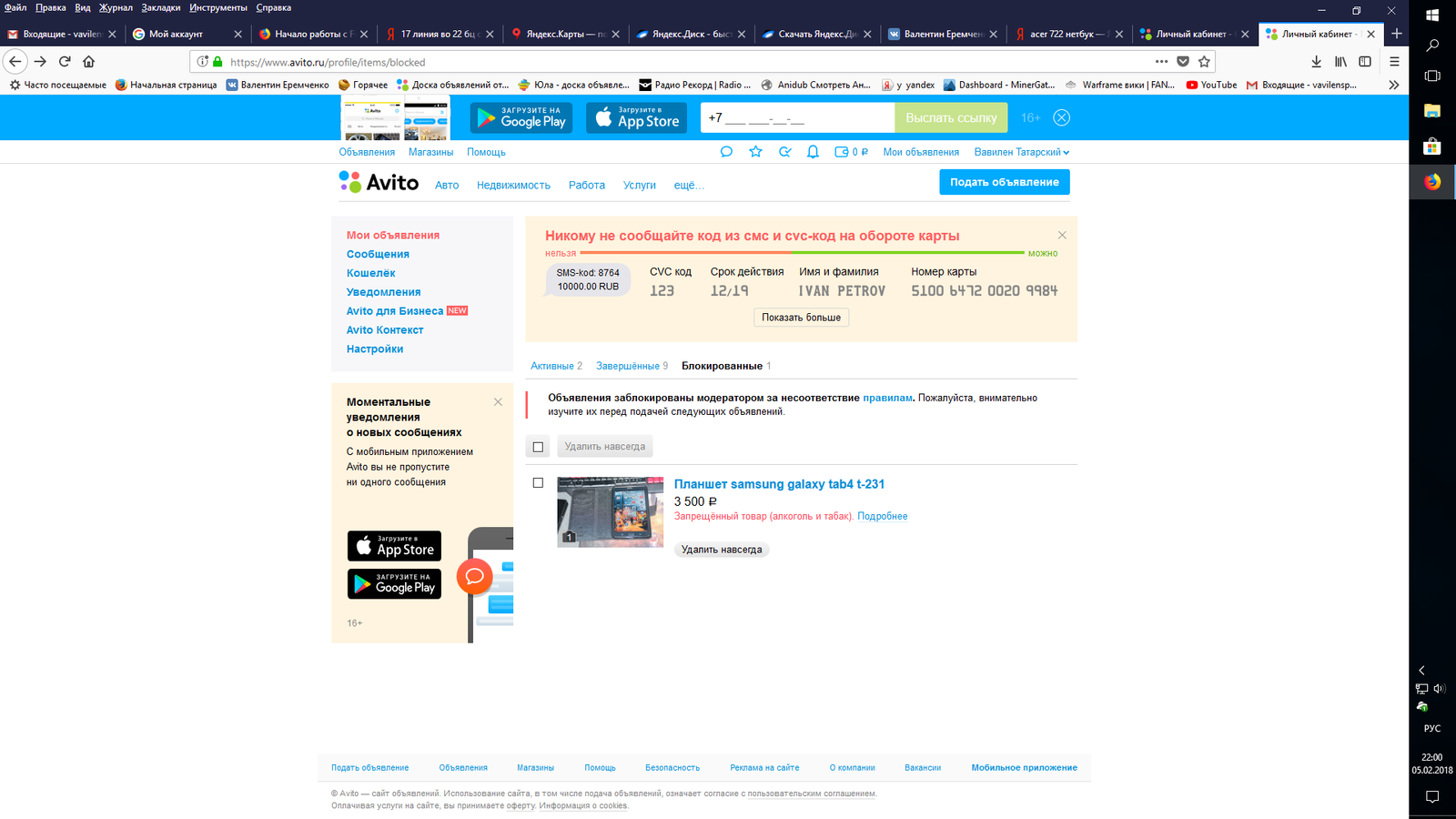This screenshot has width=1456, height=819.
Task: Click the Показать больше button
Action: pos(801,318)
